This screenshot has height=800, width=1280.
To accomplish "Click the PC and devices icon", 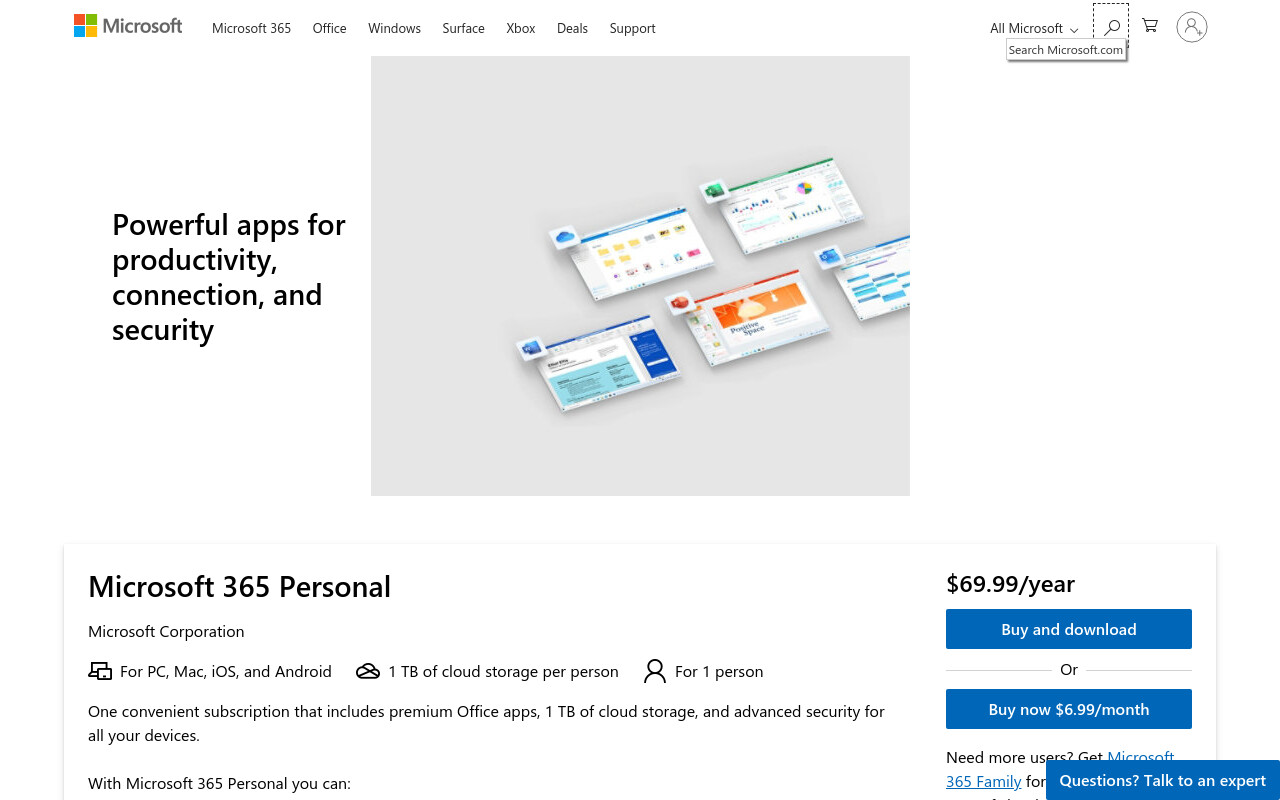I will tap(100, 671).
